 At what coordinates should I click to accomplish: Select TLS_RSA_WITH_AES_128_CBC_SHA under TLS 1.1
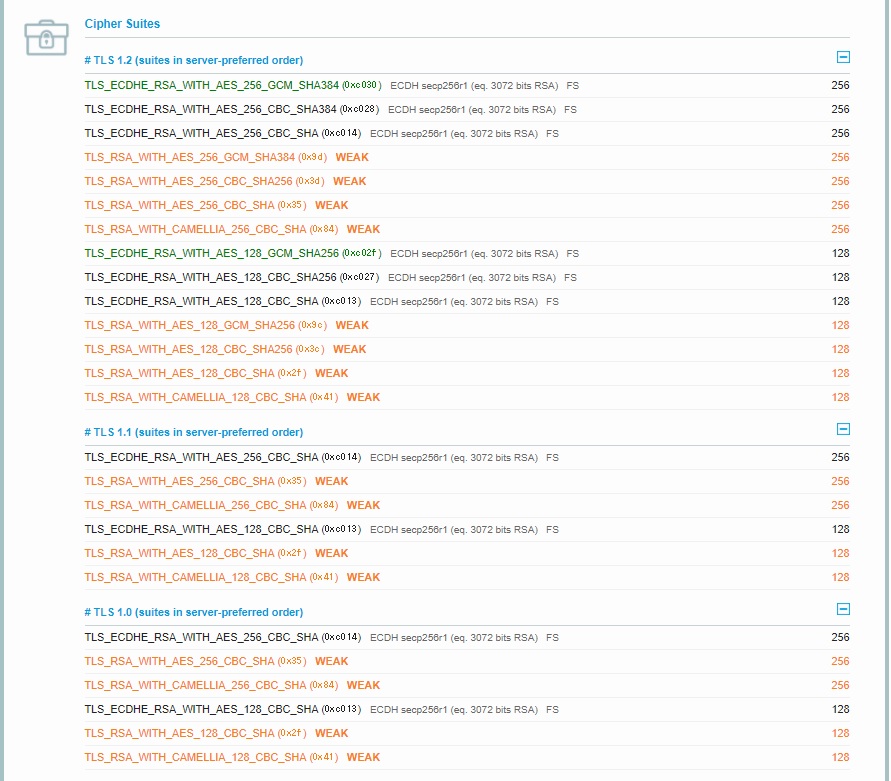coord(180,554)
